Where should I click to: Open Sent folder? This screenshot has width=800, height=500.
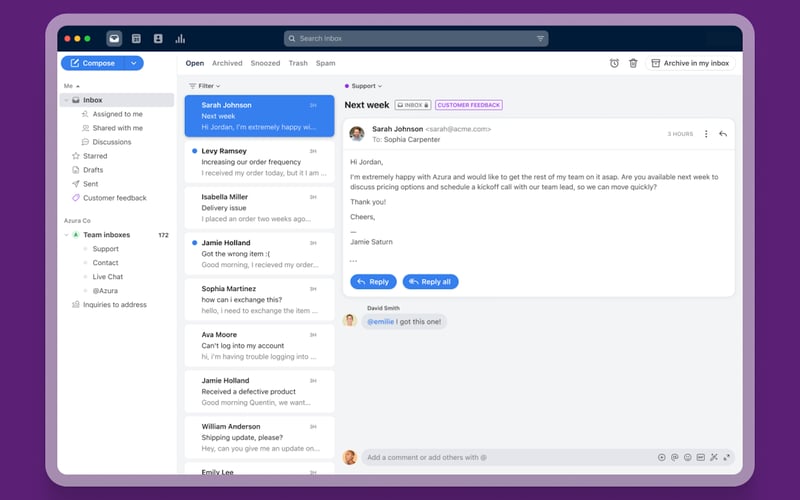click(x=90, y=184)
